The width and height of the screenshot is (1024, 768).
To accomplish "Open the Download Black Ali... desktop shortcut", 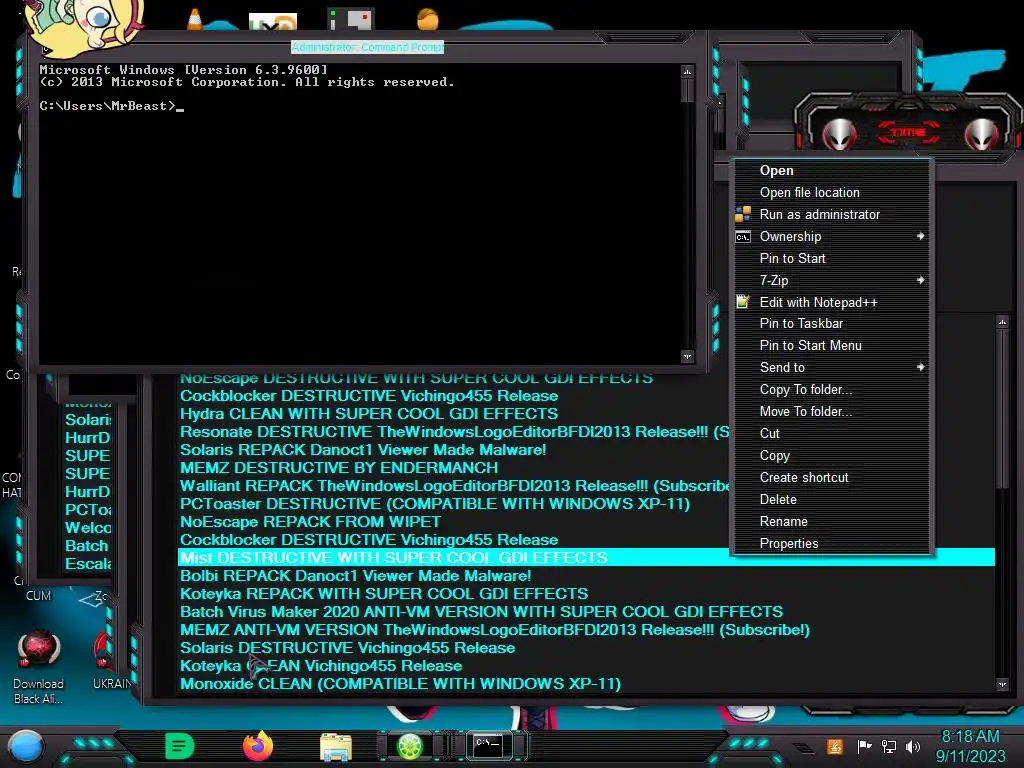I will (38, 666).
